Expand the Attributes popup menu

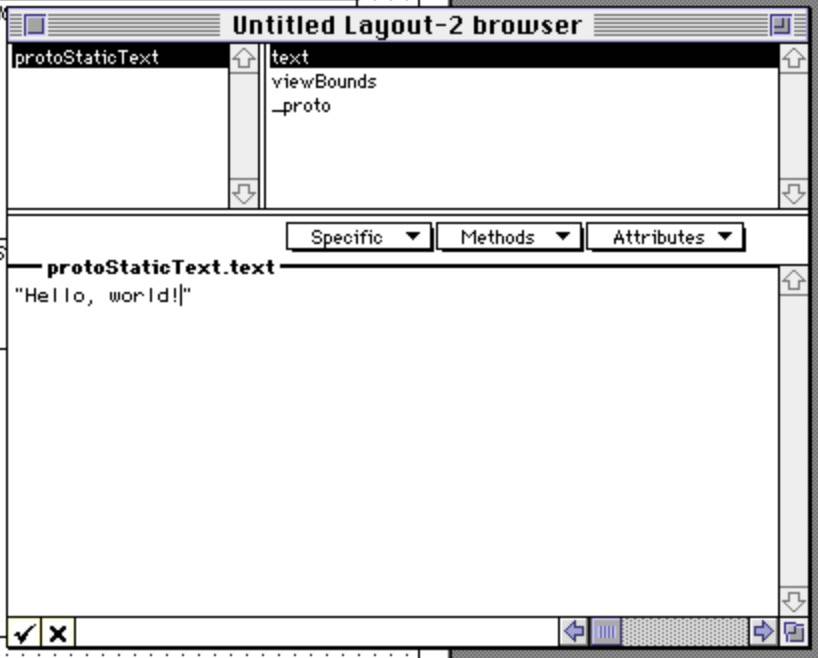(x=665, y=237)
